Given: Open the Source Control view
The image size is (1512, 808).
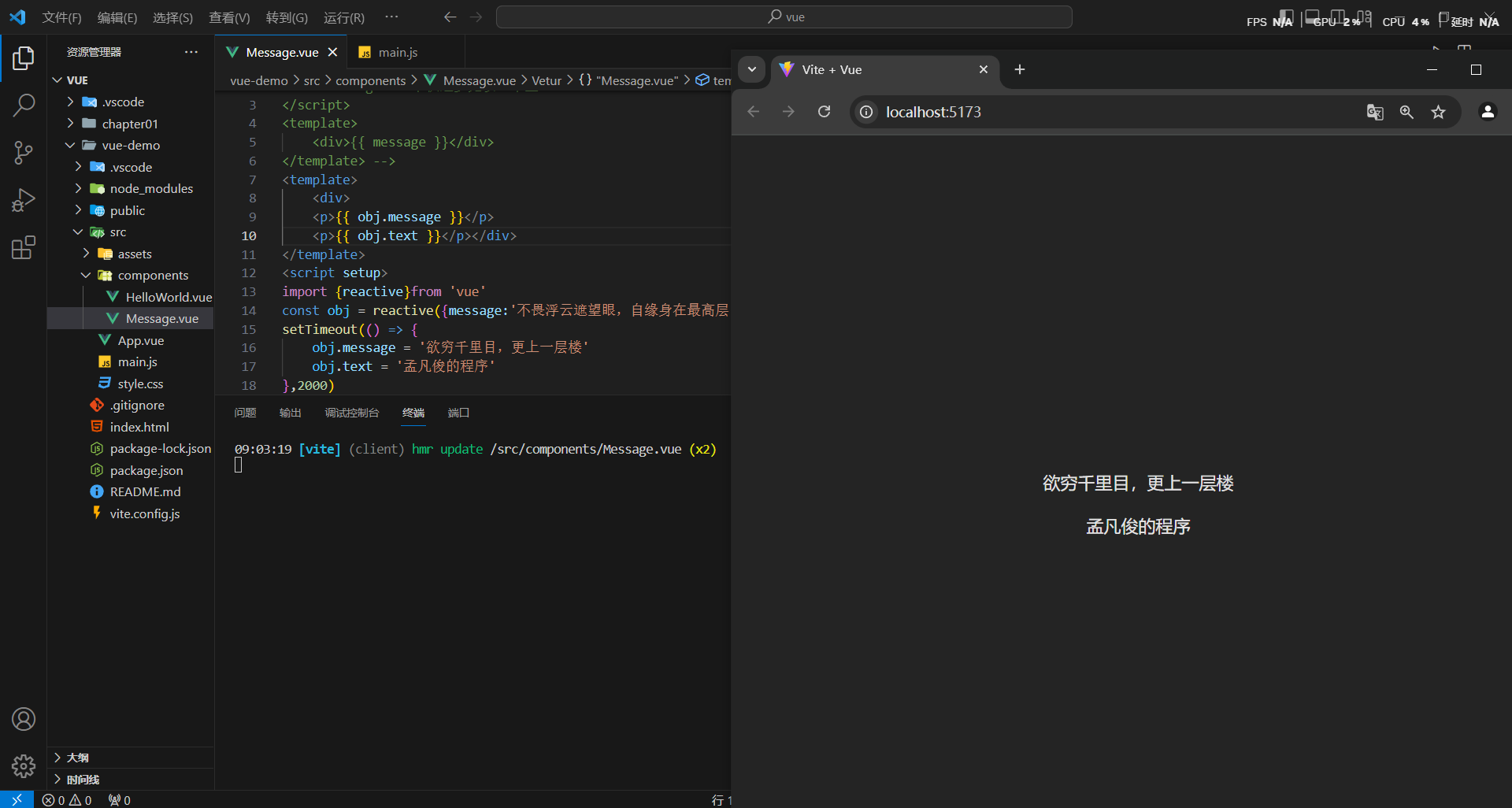Looking at the screenshot, I should [24, 153].
